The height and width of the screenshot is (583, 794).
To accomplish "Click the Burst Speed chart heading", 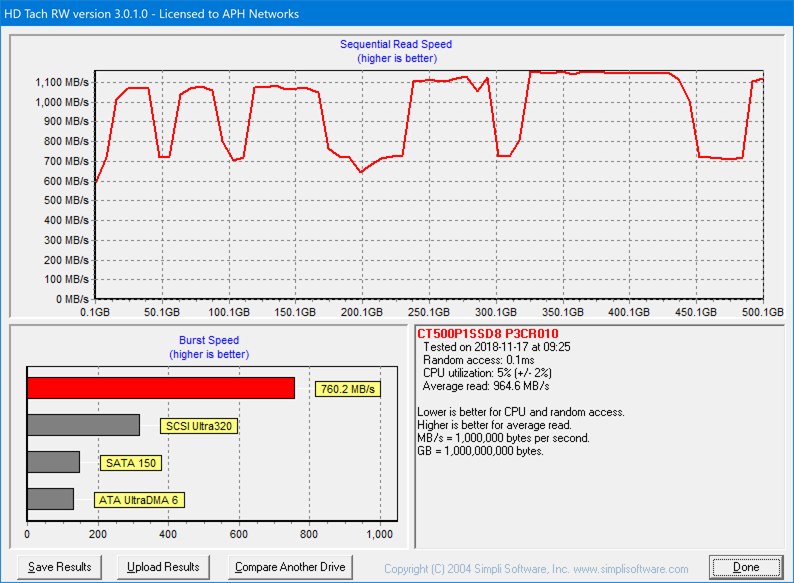I will point(209,340).
